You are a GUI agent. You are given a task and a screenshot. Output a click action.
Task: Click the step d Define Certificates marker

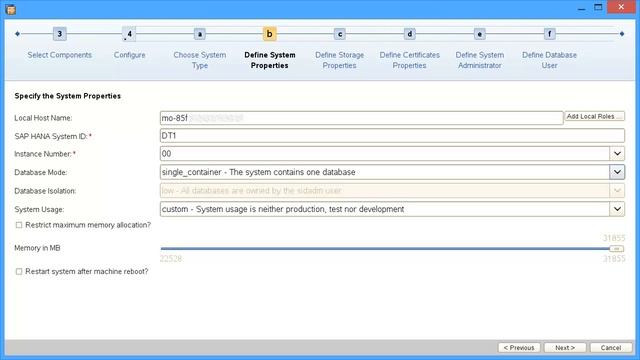[409, 34]
